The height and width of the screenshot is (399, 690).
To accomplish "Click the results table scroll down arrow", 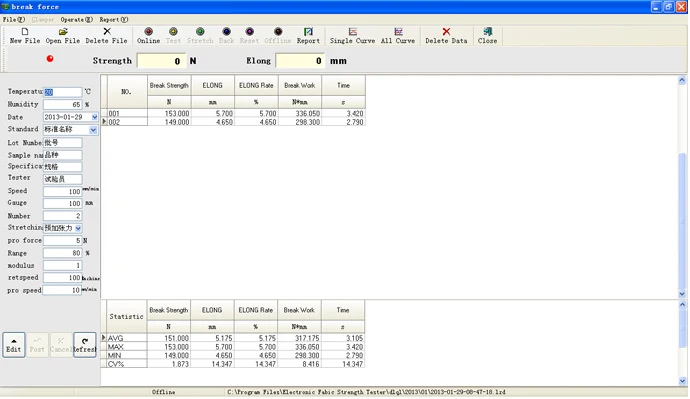I will (682, 294).
